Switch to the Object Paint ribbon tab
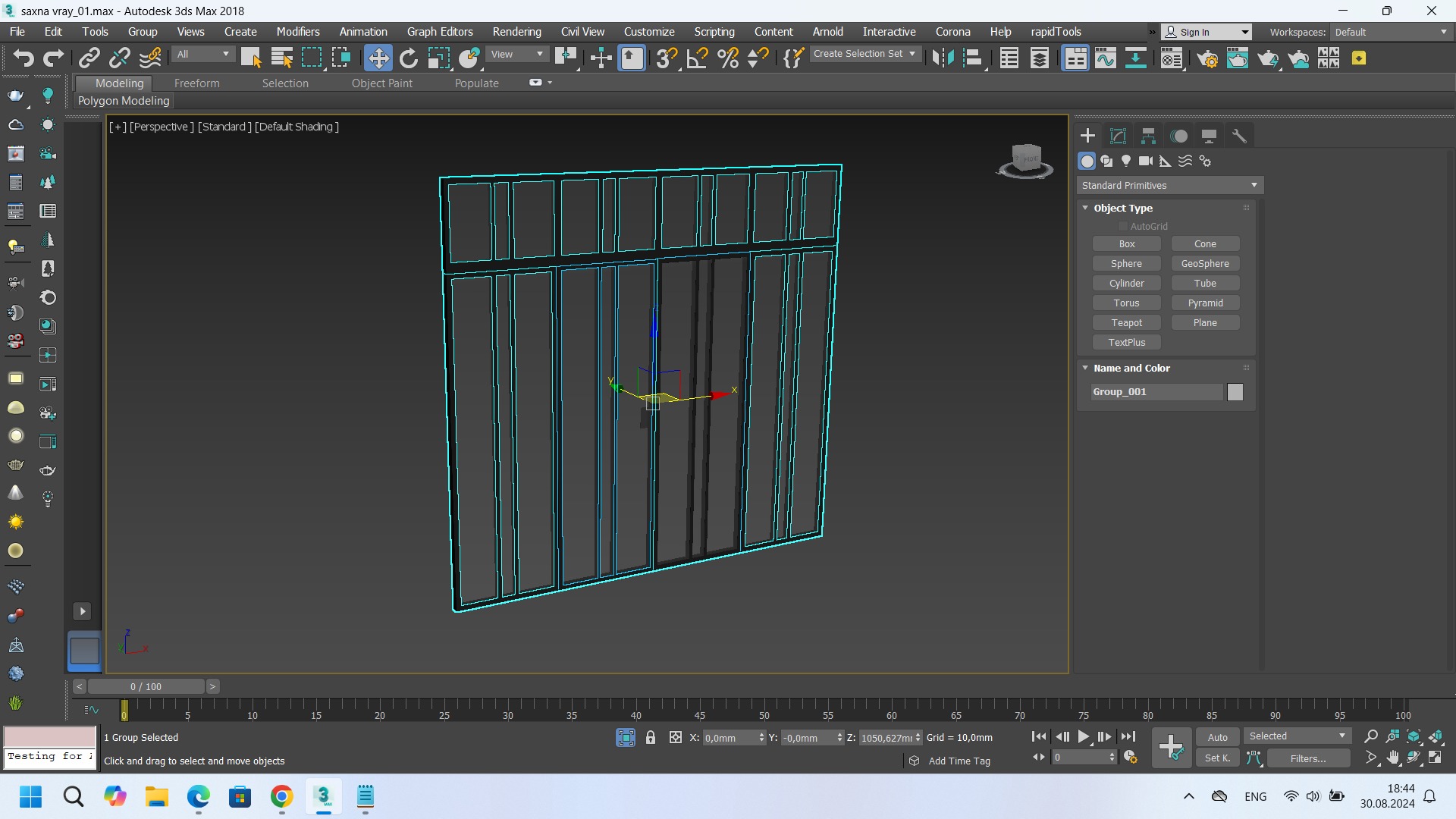The height and width of the screenshot is (819, 1456). tap(382, 83)
